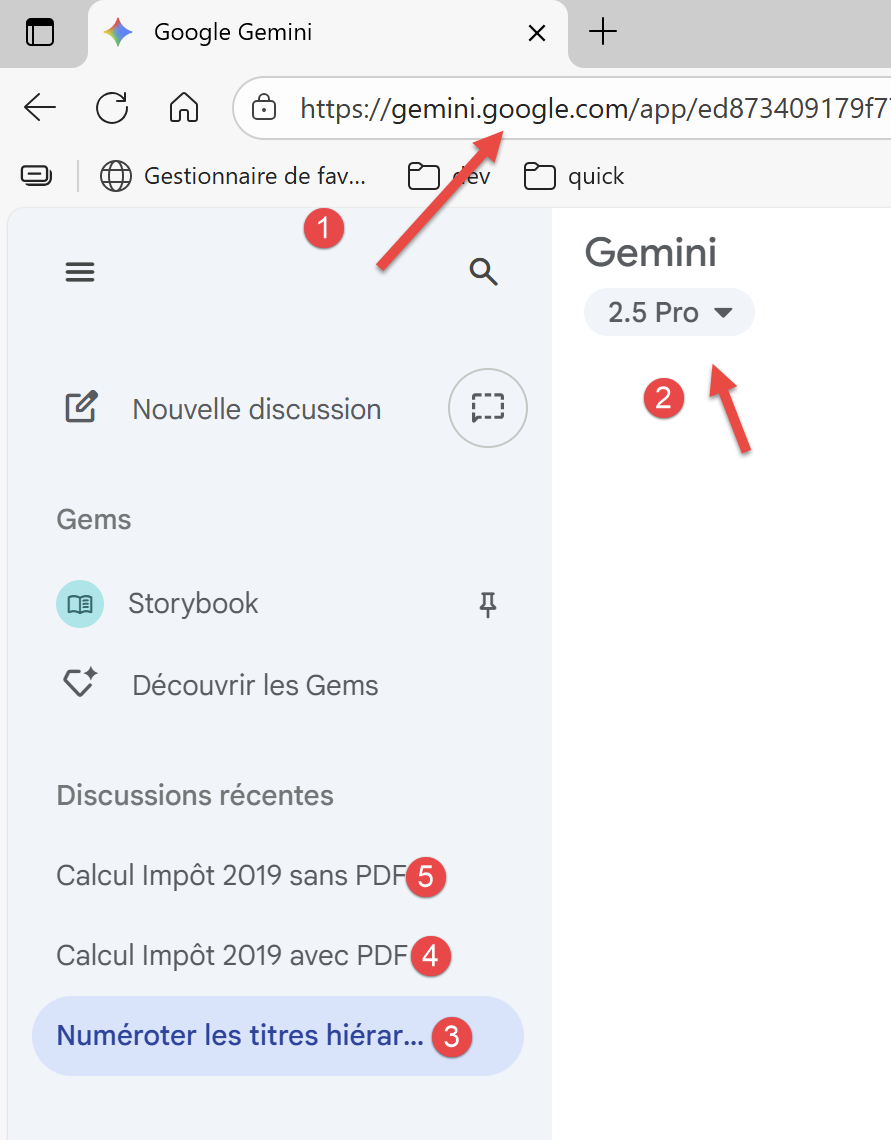
Task: Open a new browser tab
Action: (603, 33)
